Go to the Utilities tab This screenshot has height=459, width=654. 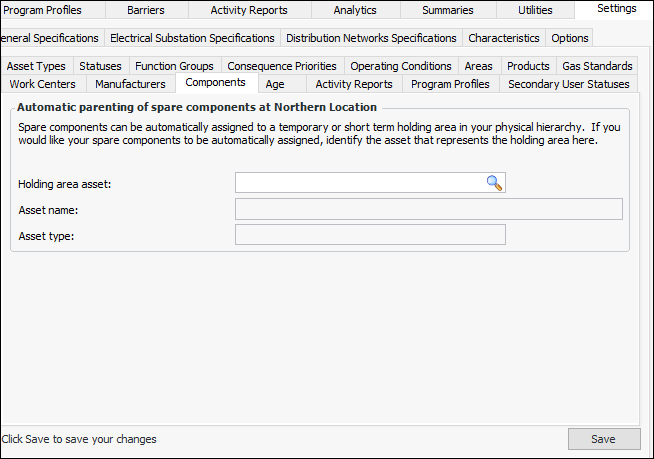535,10
